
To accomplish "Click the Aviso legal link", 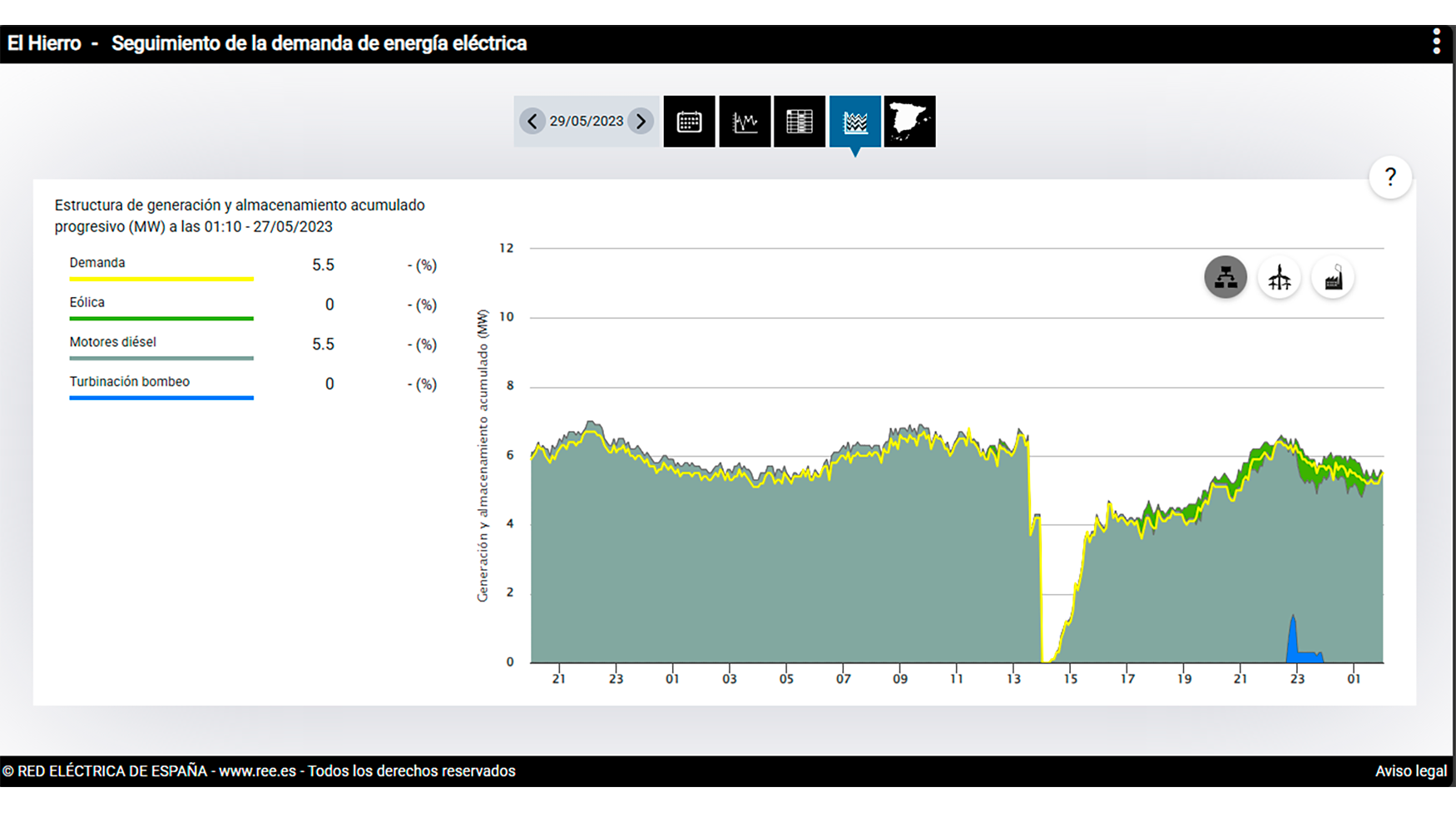I will (x=1410, y=771).
